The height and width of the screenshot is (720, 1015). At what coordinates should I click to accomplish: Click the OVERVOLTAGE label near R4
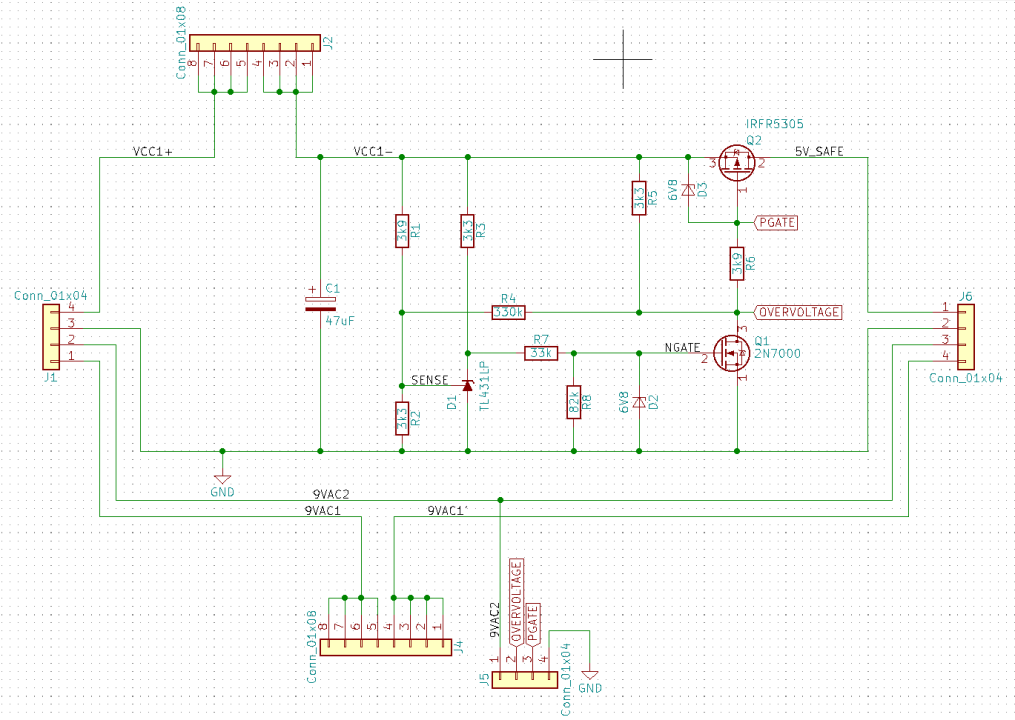tap(799, 312)
